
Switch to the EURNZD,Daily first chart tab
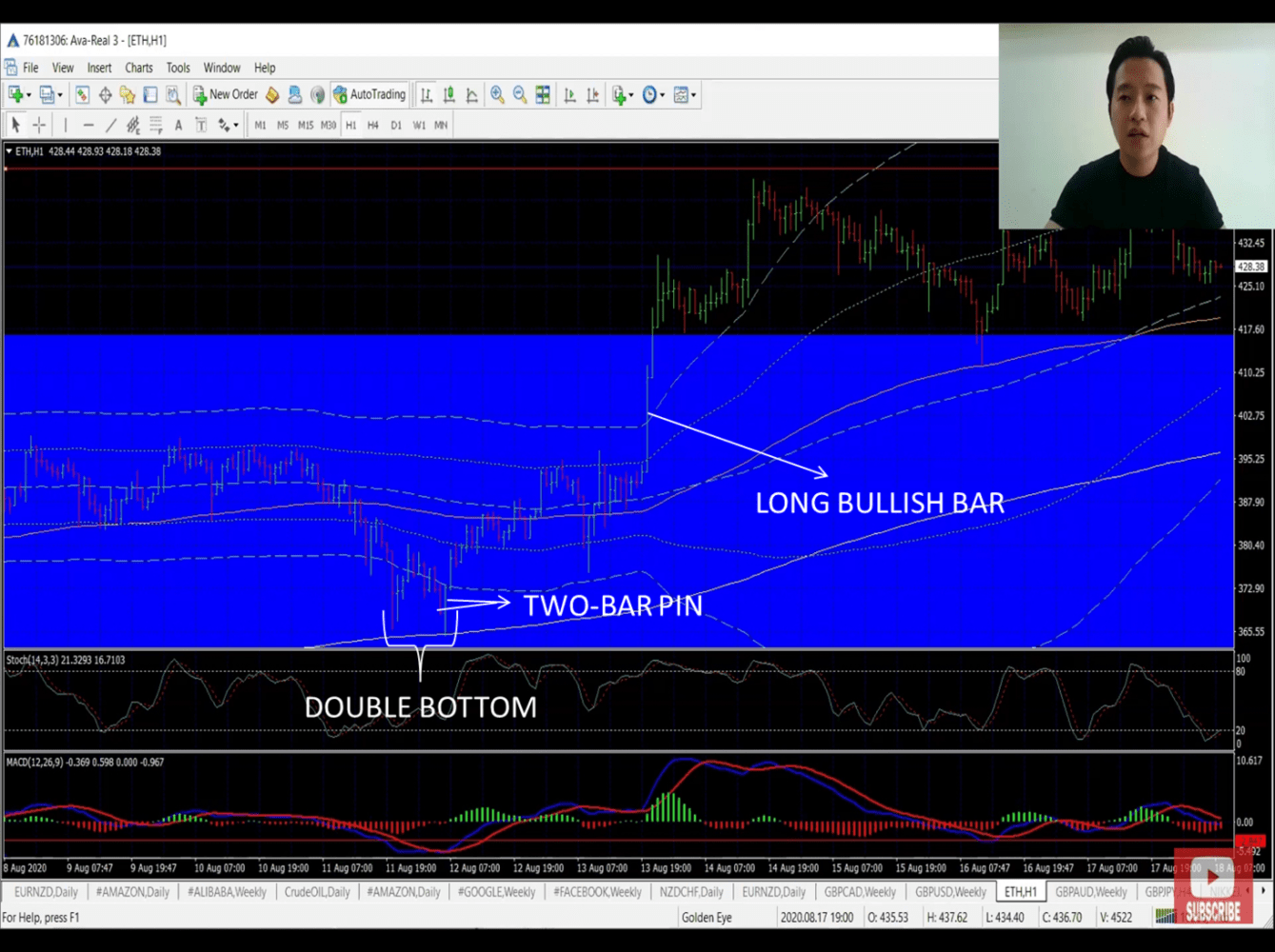tap(46, 892)
